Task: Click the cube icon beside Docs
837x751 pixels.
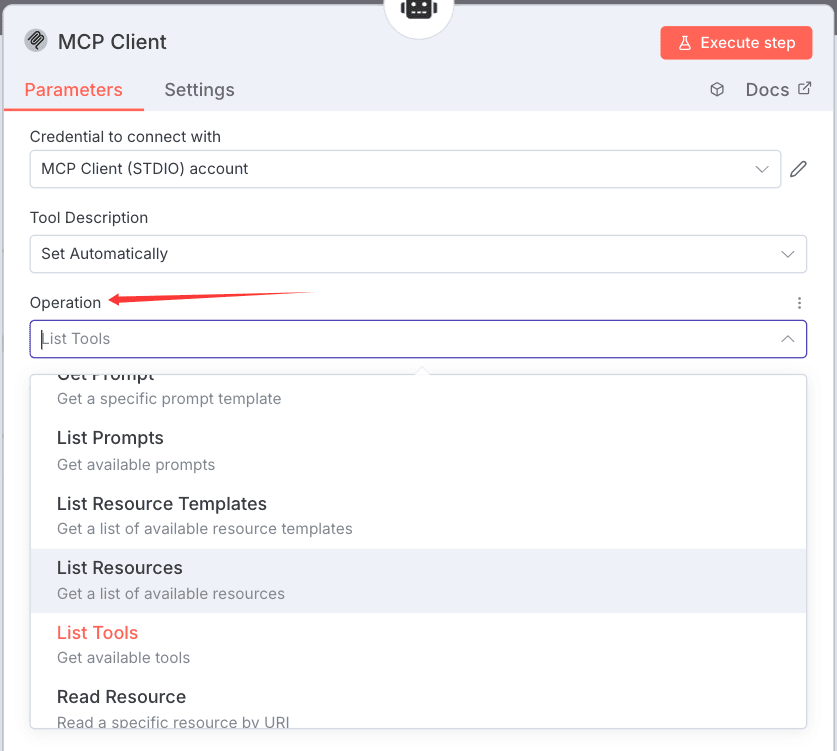Action: (717, 90)
